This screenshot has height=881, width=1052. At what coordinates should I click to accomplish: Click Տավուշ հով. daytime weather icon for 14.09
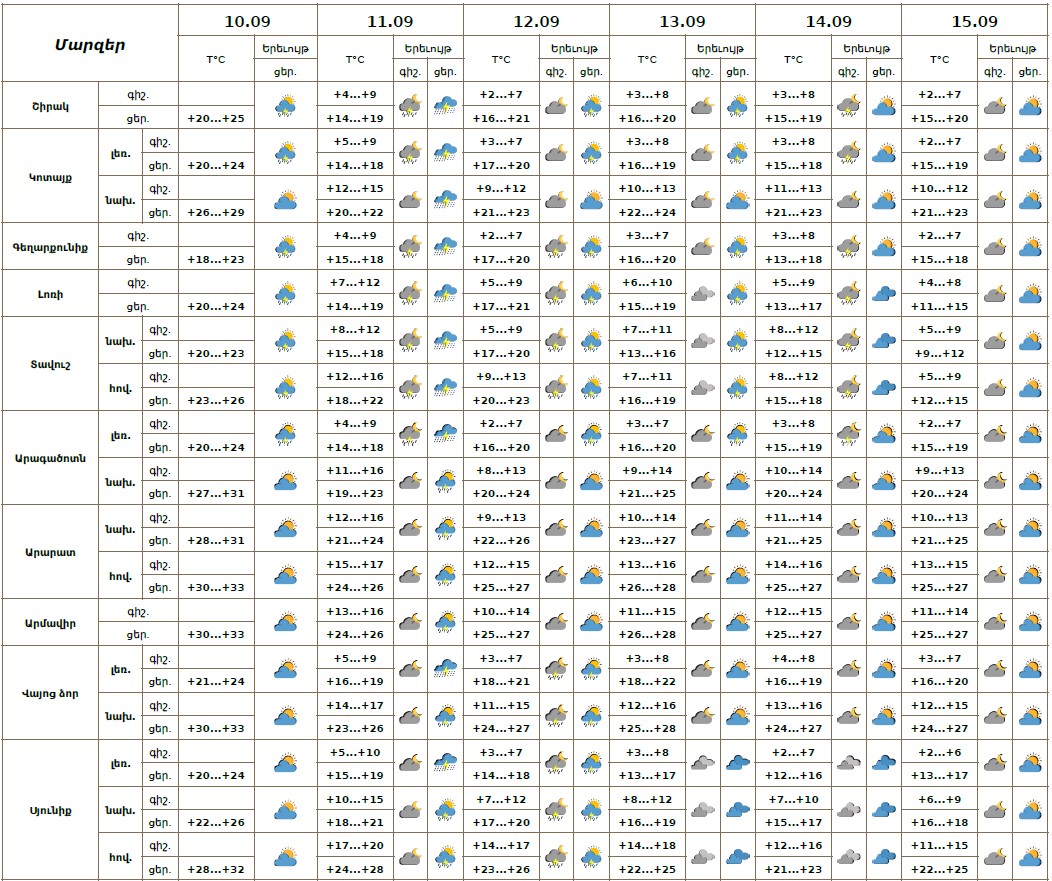pos(883,388)
